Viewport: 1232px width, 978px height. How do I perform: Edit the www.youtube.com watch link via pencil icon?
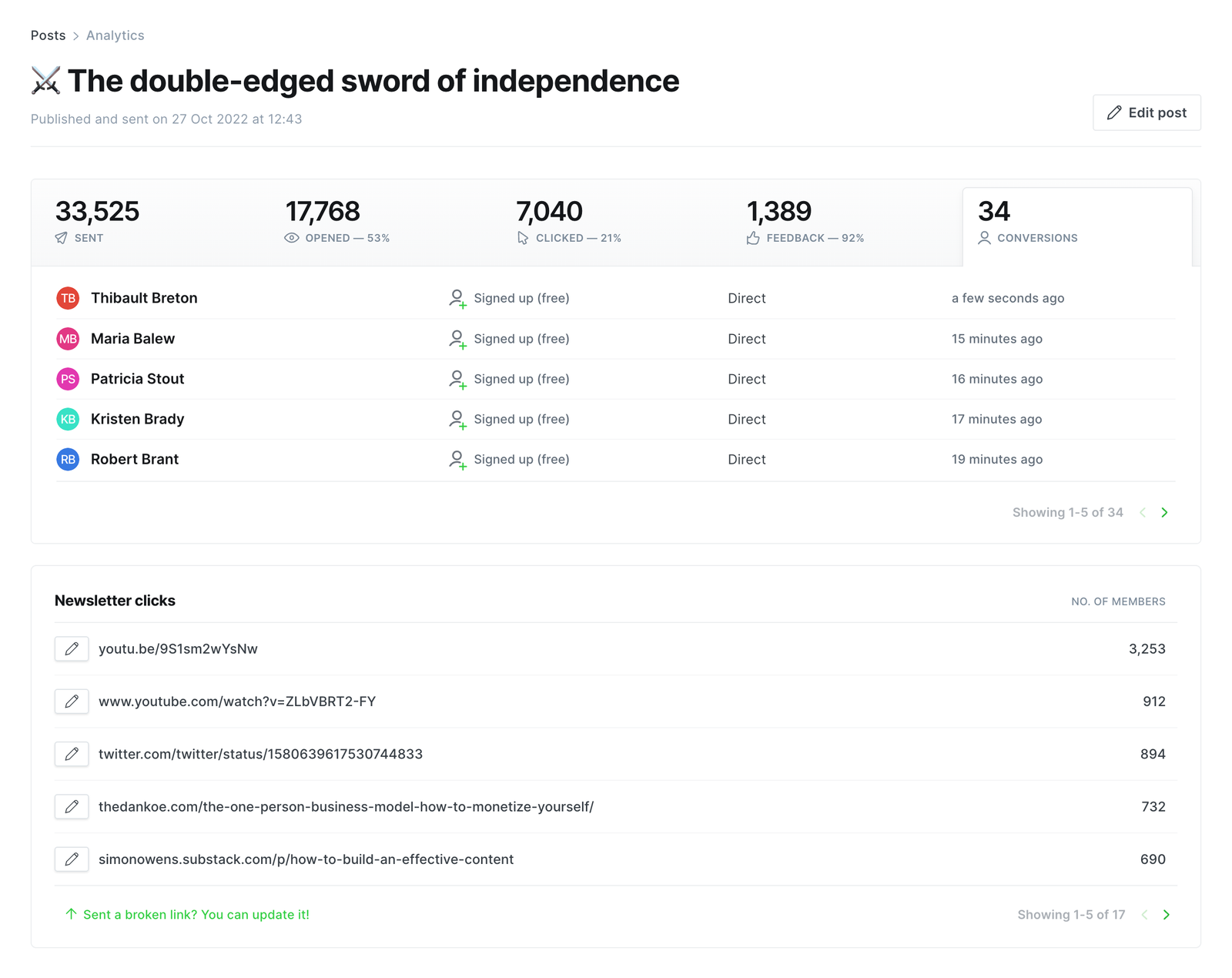[71, 702]
